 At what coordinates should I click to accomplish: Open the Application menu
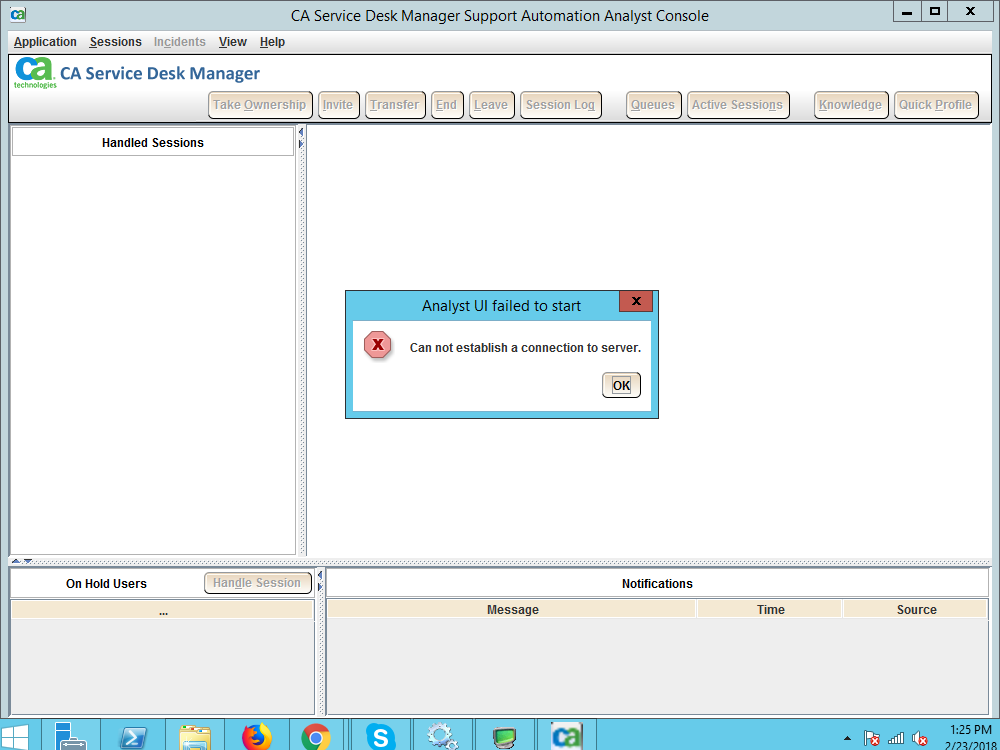coord(45,42)
